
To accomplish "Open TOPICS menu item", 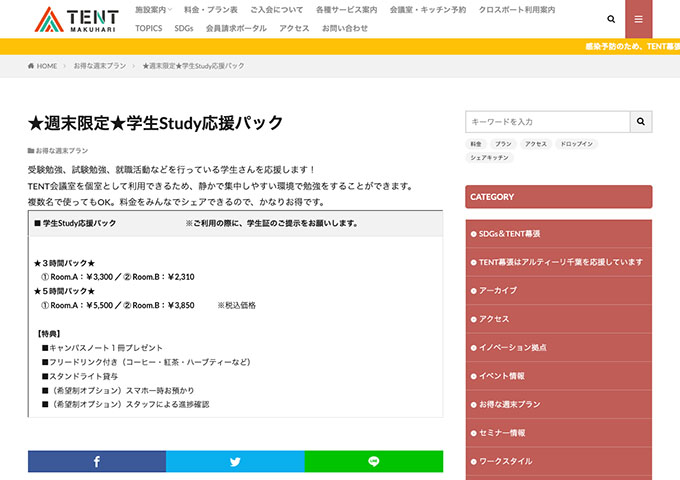I will (x=149, y=28).
